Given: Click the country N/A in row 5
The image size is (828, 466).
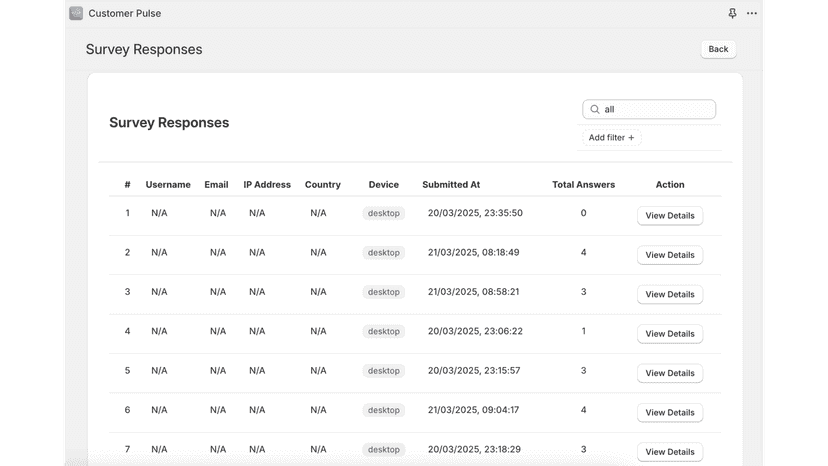Looking at the screenshot, I should (x=318, y=370).
